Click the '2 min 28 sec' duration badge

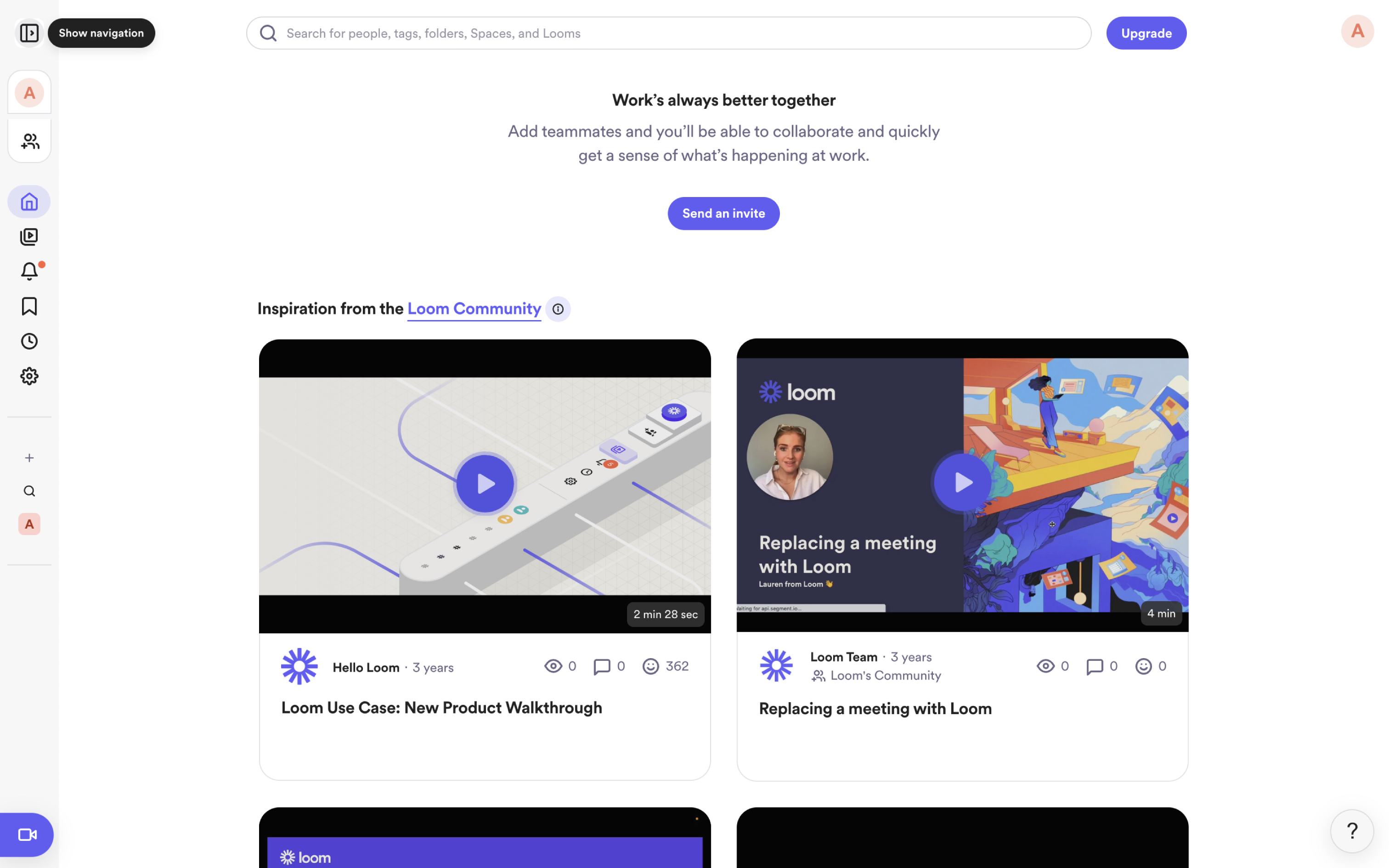[x=665, y=614]
